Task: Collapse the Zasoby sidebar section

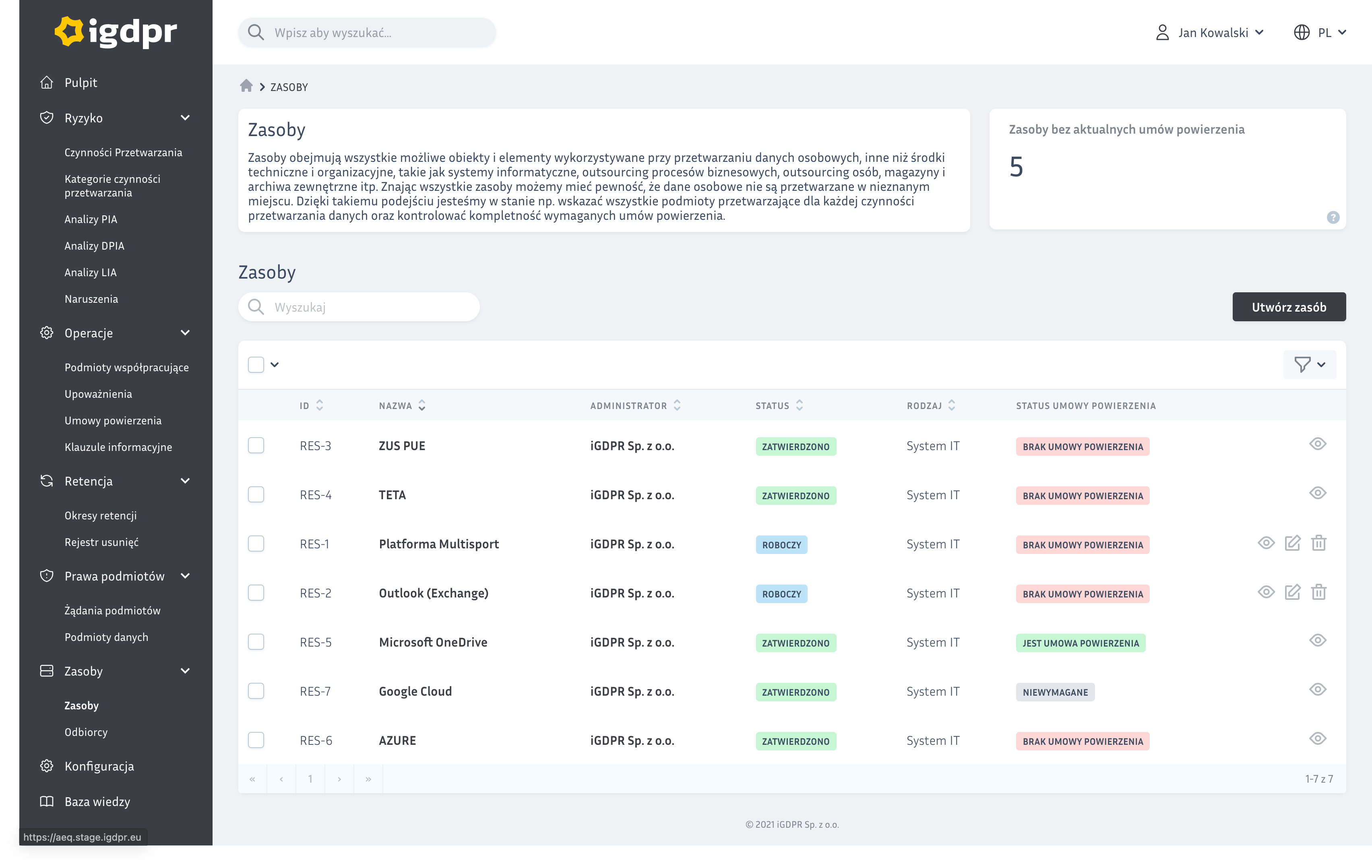Action: (185, 671)
